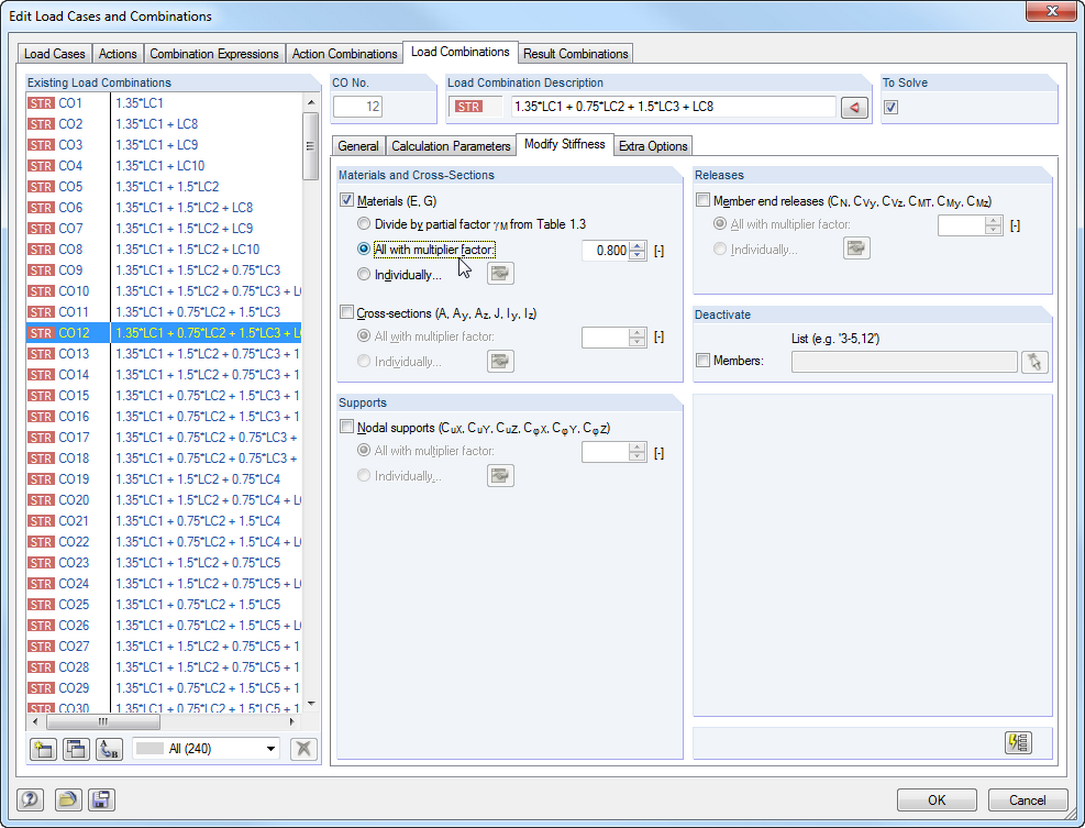The height and width of the screenshot is (828, 1085).
Task: Open the Extra Options sub-tab
Action: (653, 146)
